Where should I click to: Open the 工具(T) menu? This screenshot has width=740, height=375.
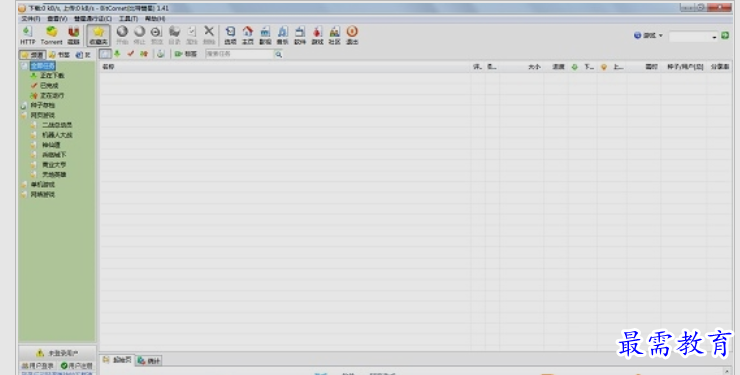click(x=128, y=18)
